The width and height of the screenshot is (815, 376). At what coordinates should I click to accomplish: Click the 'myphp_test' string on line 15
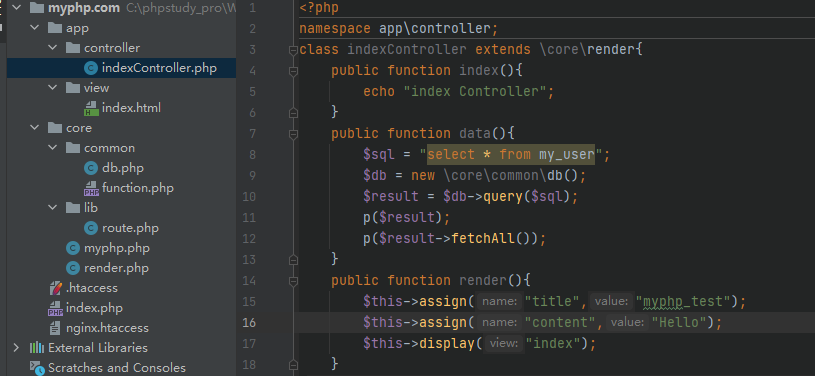click(x=683, y=302)
